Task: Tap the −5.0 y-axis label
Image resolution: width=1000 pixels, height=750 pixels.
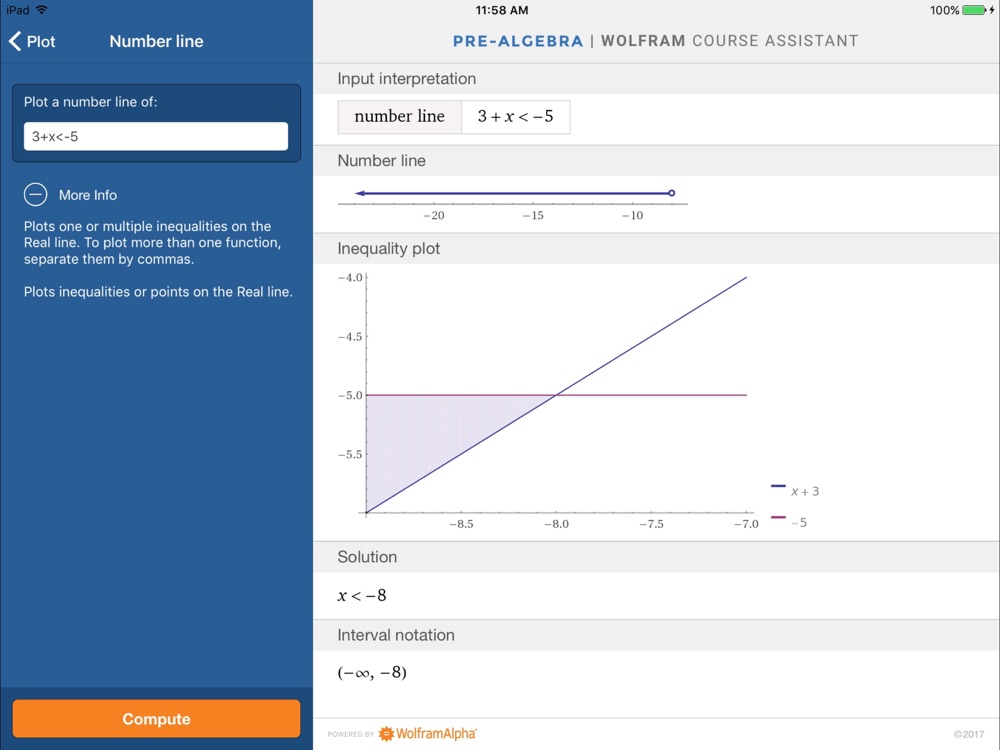Action: (350, 395)
